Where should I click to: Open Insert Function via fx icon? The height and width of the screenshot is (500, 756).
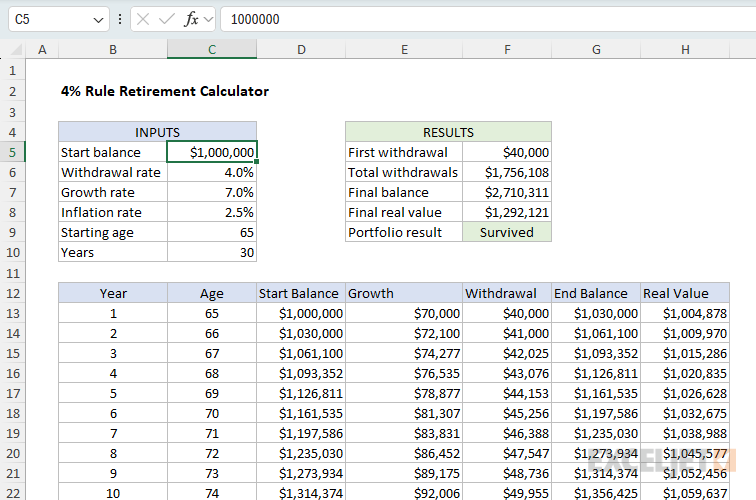click(x=191, y=19)
